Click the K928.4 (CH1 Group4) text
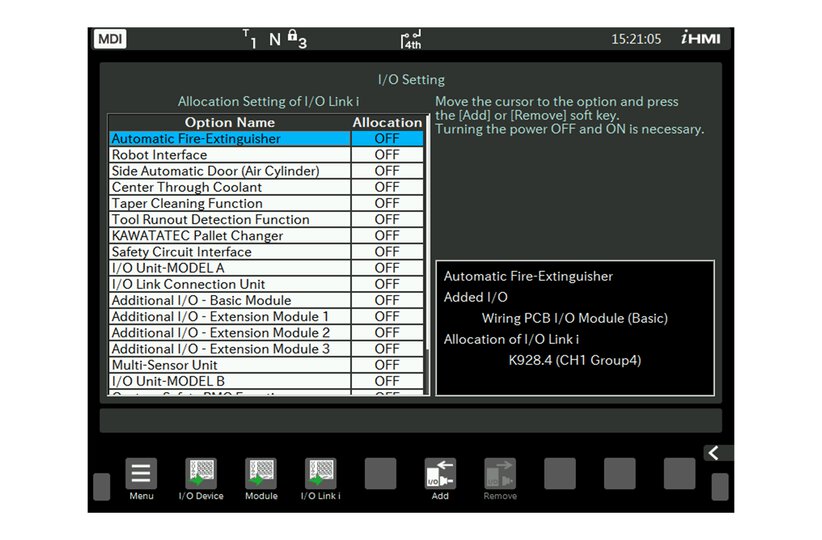This screenshot has width=822, height=540. [575, 360]
